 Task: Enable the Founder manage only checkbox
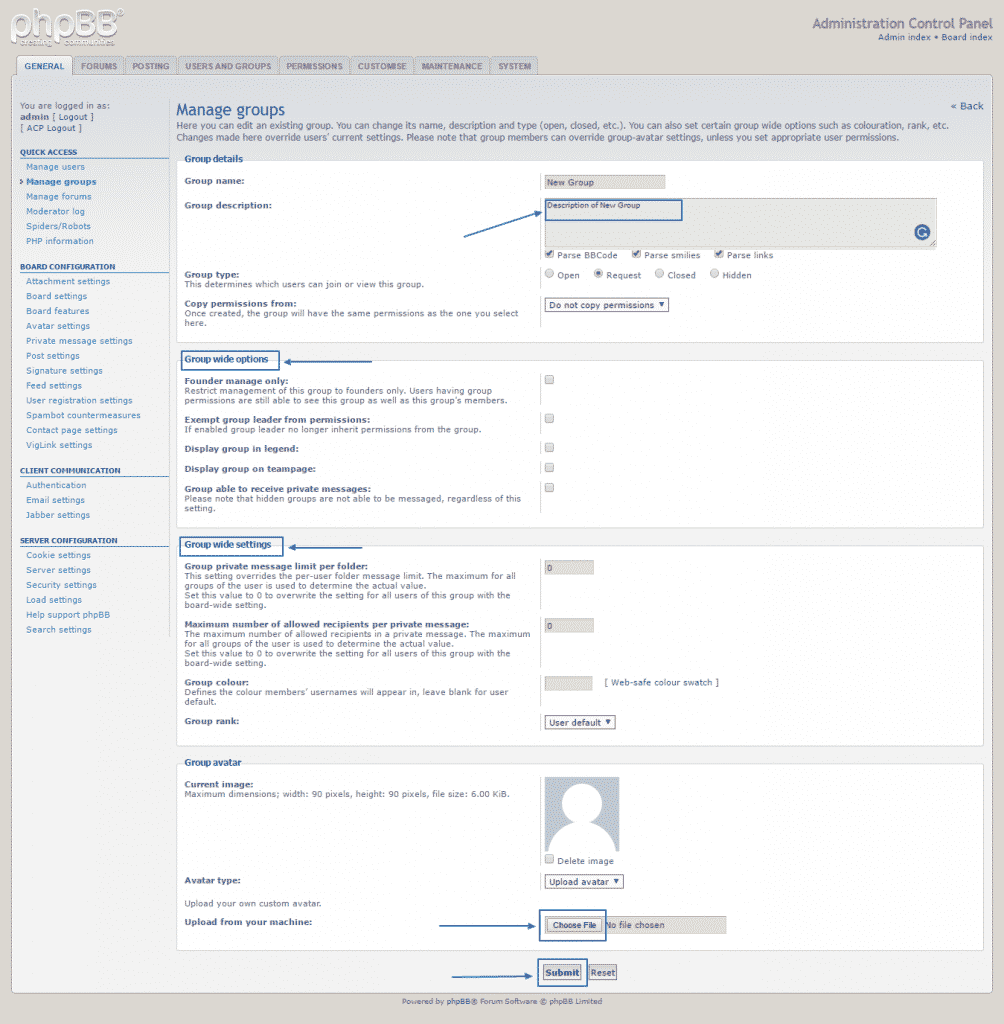click(548, 379)
